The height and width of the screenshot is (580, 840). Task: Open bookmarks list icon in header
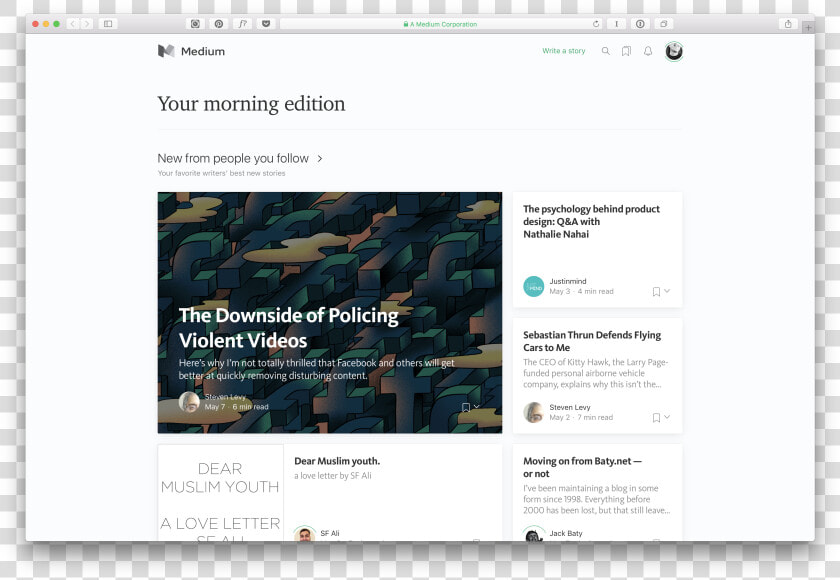[626, 51]
